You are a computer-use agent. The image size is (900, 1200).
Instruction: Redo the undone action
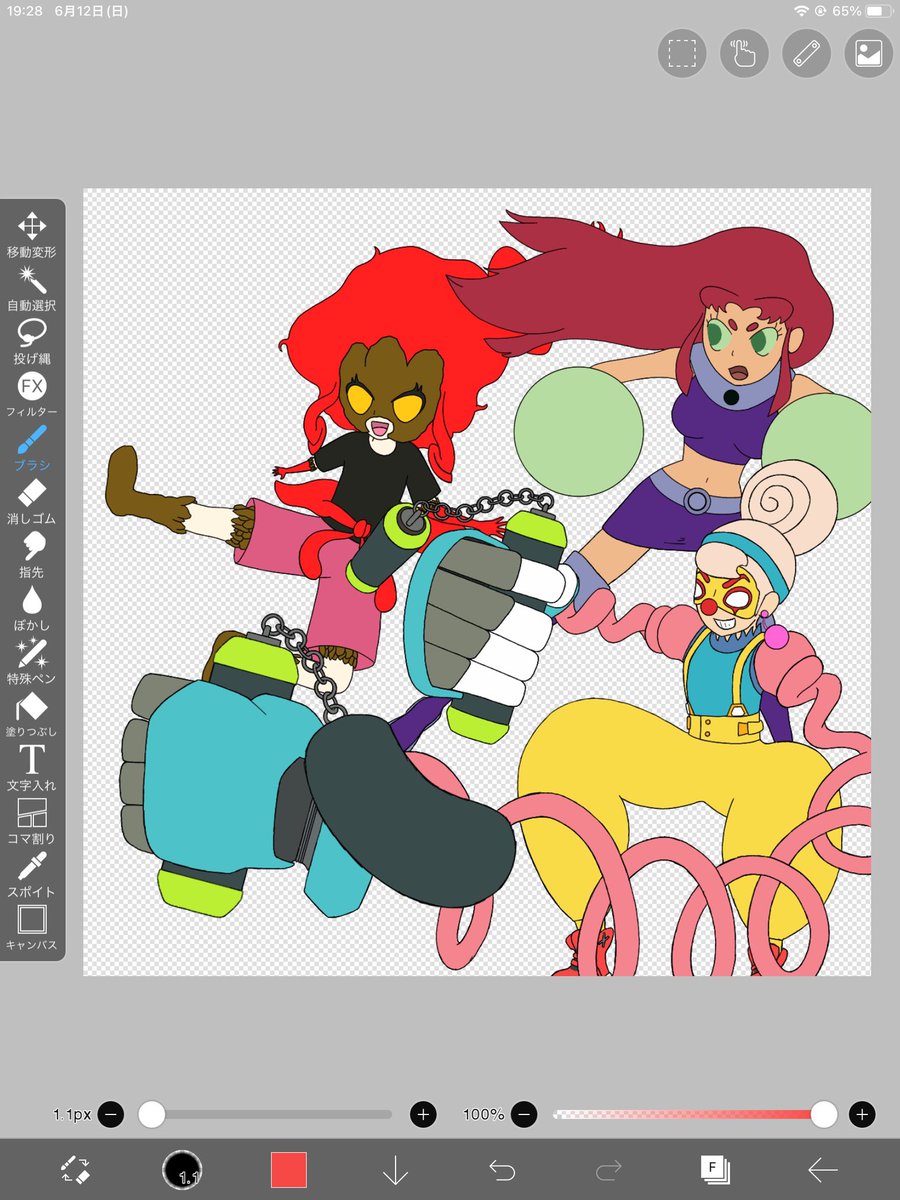pyautogui.click(x=609, y=1169)
